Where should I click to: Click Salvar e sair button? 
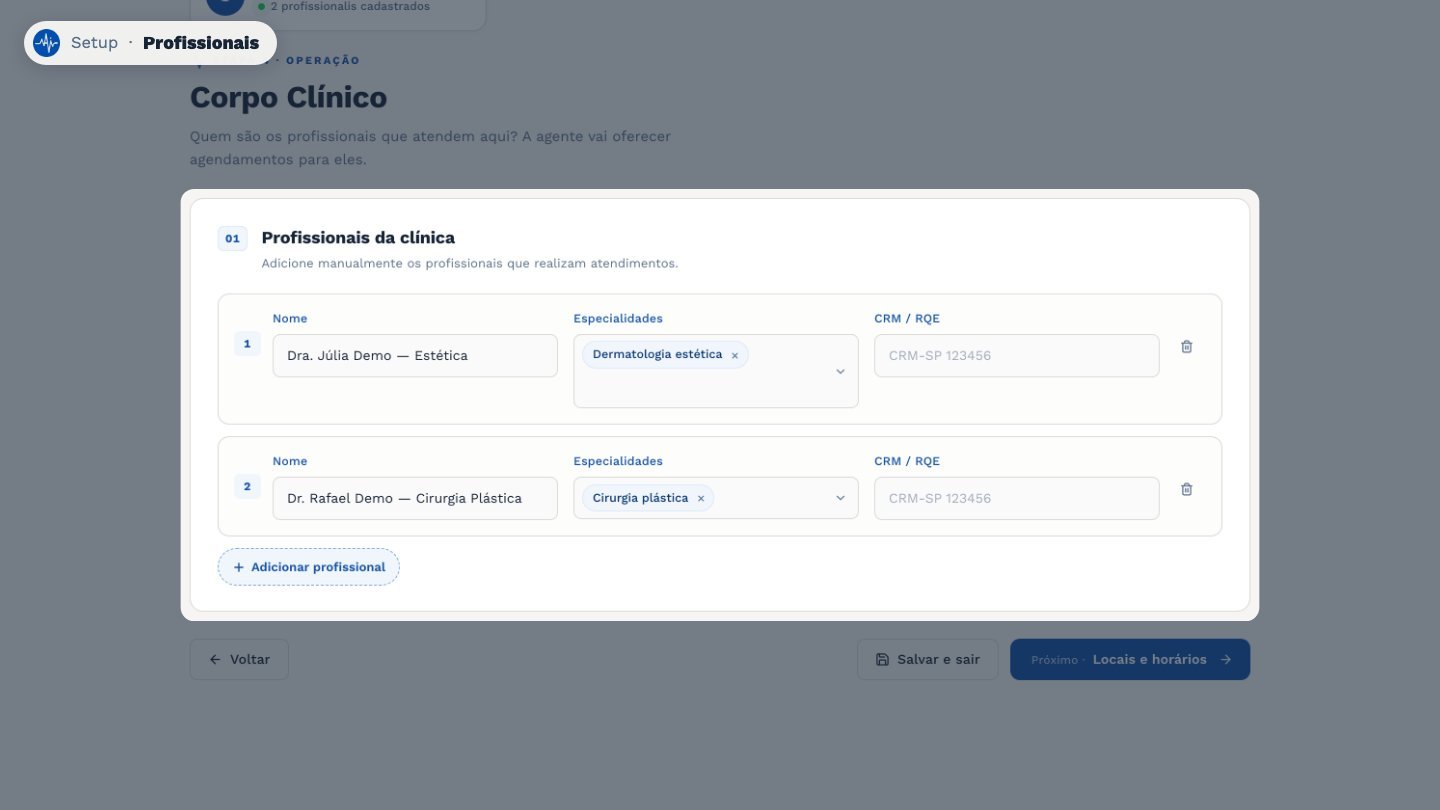coord(927,660)
